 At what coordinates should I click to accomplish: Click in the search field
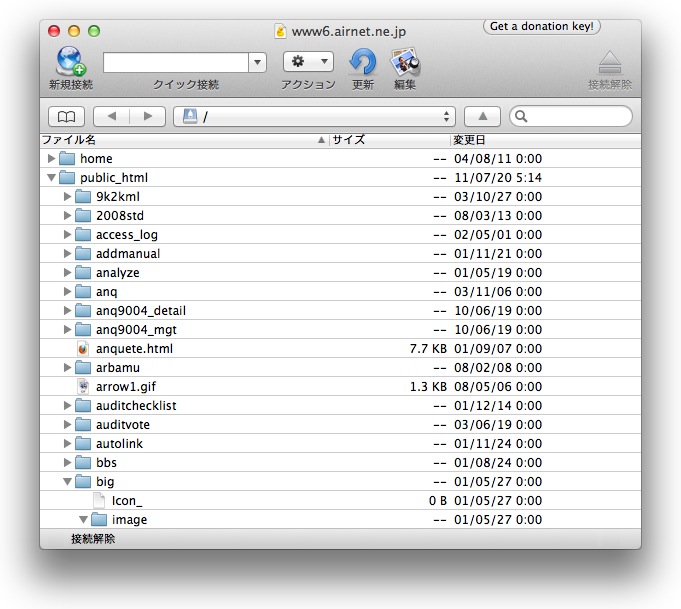(571, 116)
